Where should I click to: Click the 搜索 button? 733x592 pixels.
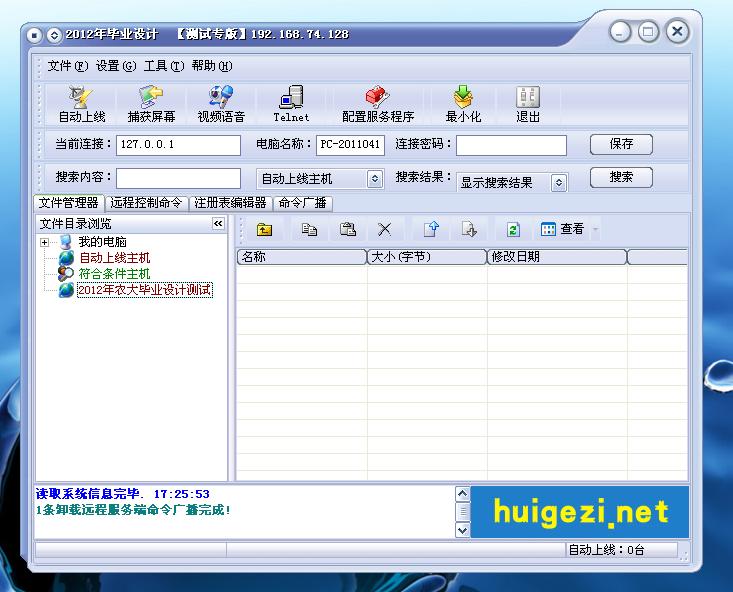(x=621, y=177)
